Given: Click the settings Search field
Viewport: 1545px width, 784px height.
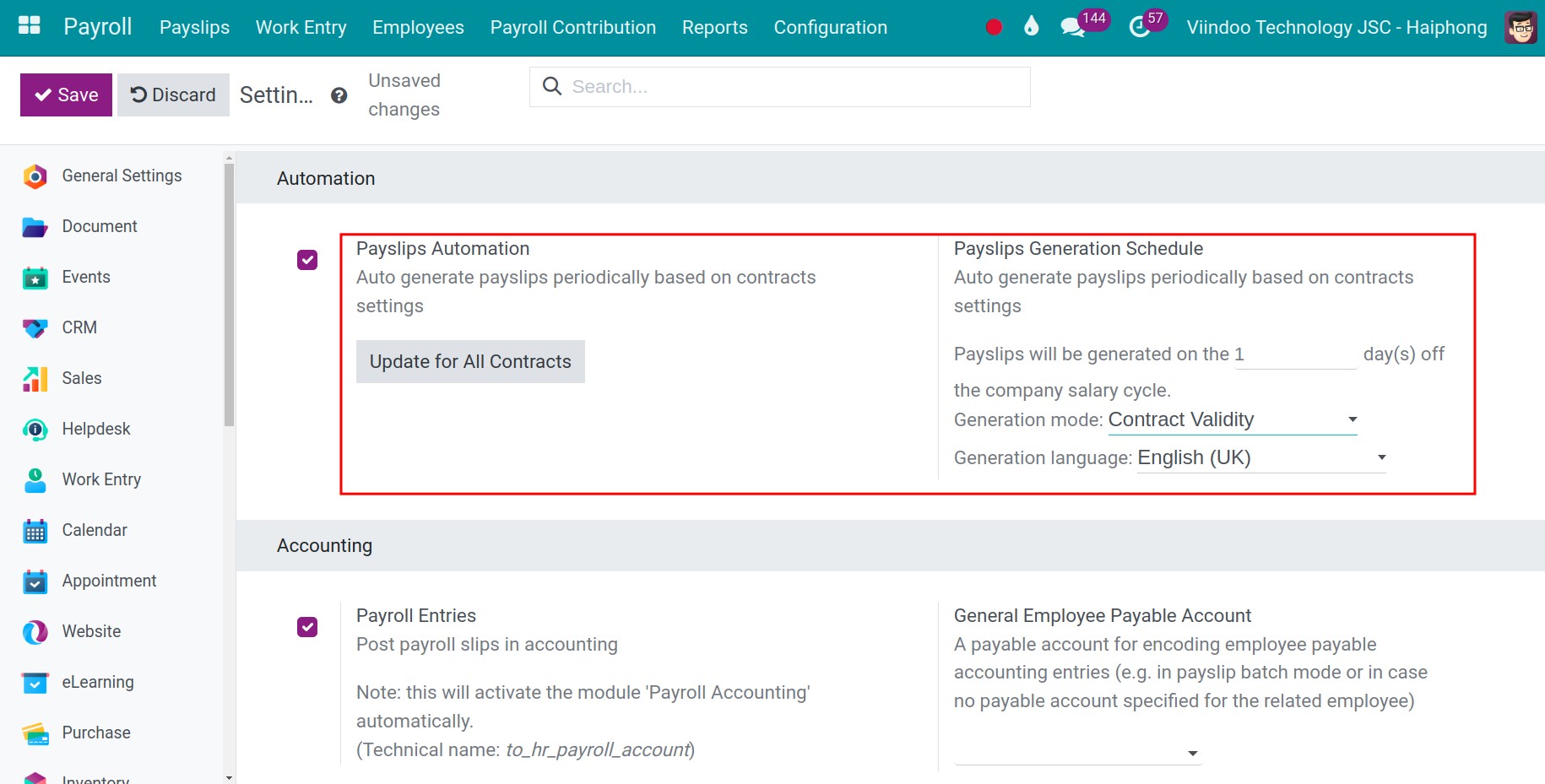Looking at the screenshot, I should (x=779, y=87).
